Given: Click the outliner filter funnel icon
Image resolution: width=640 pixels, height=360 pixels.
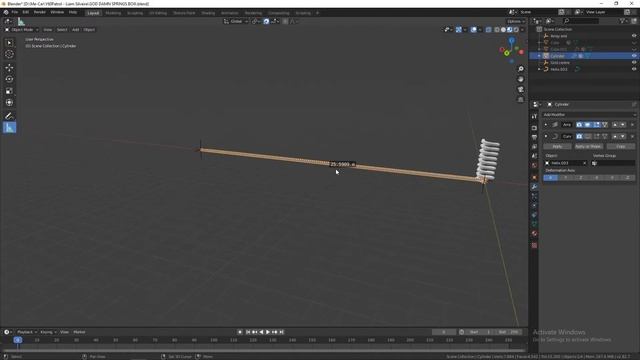Looking at the screenshot, I should (x=622, y=21).
